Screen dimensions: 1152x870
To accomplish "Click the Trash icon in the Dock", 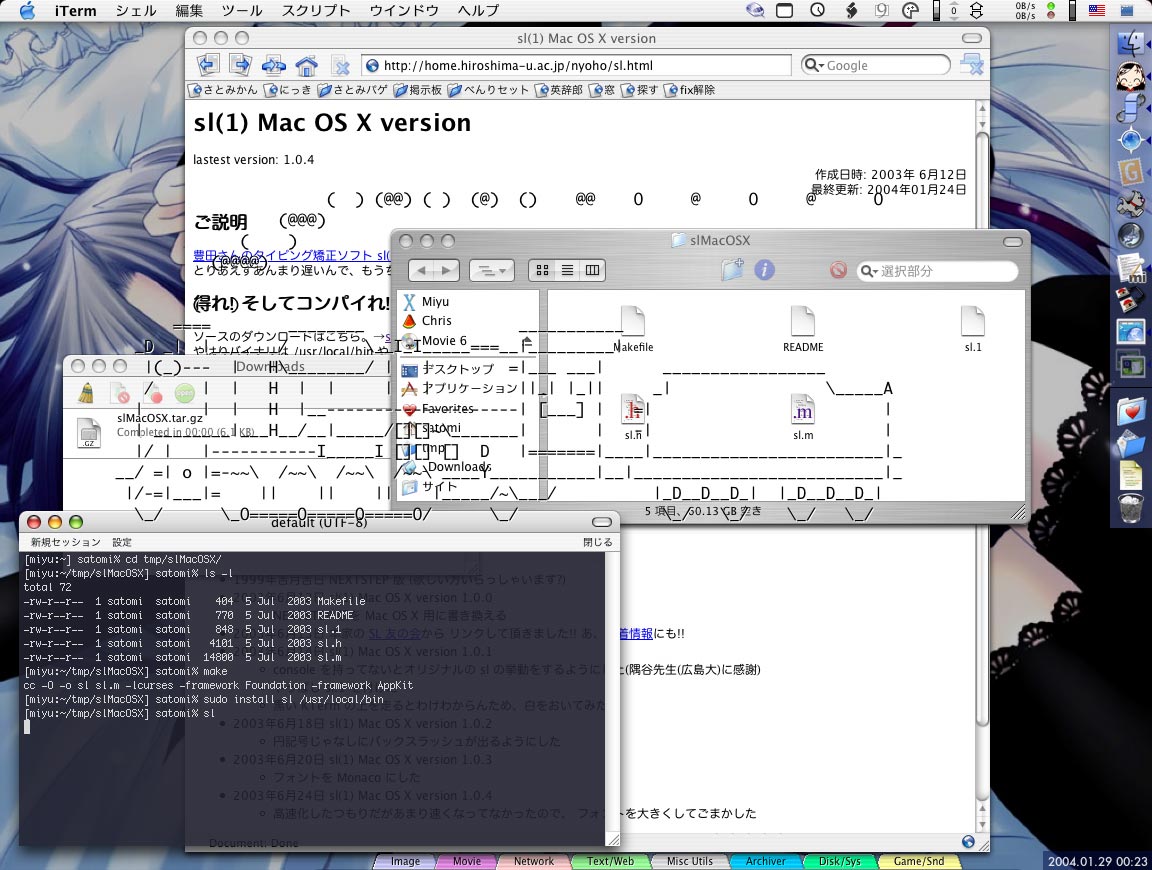I will tap(1131, 508).
